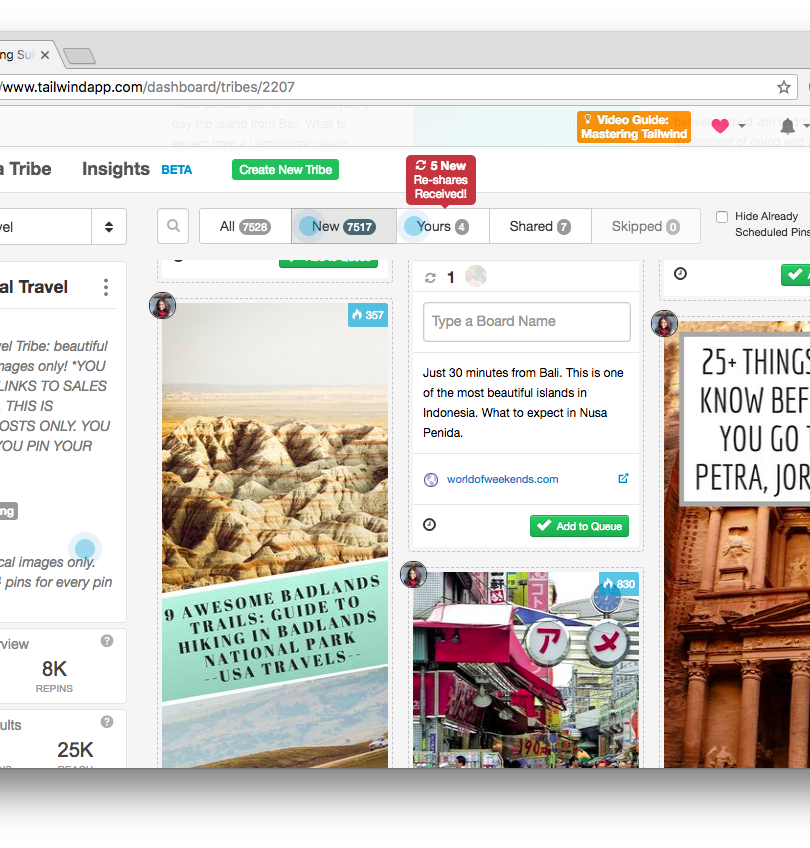
Task: Click the re-sharer avatar beside count 1
Action: click(476, 276)
